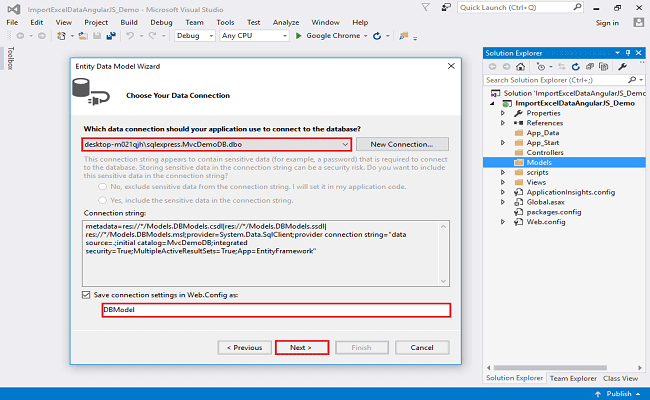The image size is (650, 400).
Task: Open the data connection dropdown
Action: [x=345, y=144]
